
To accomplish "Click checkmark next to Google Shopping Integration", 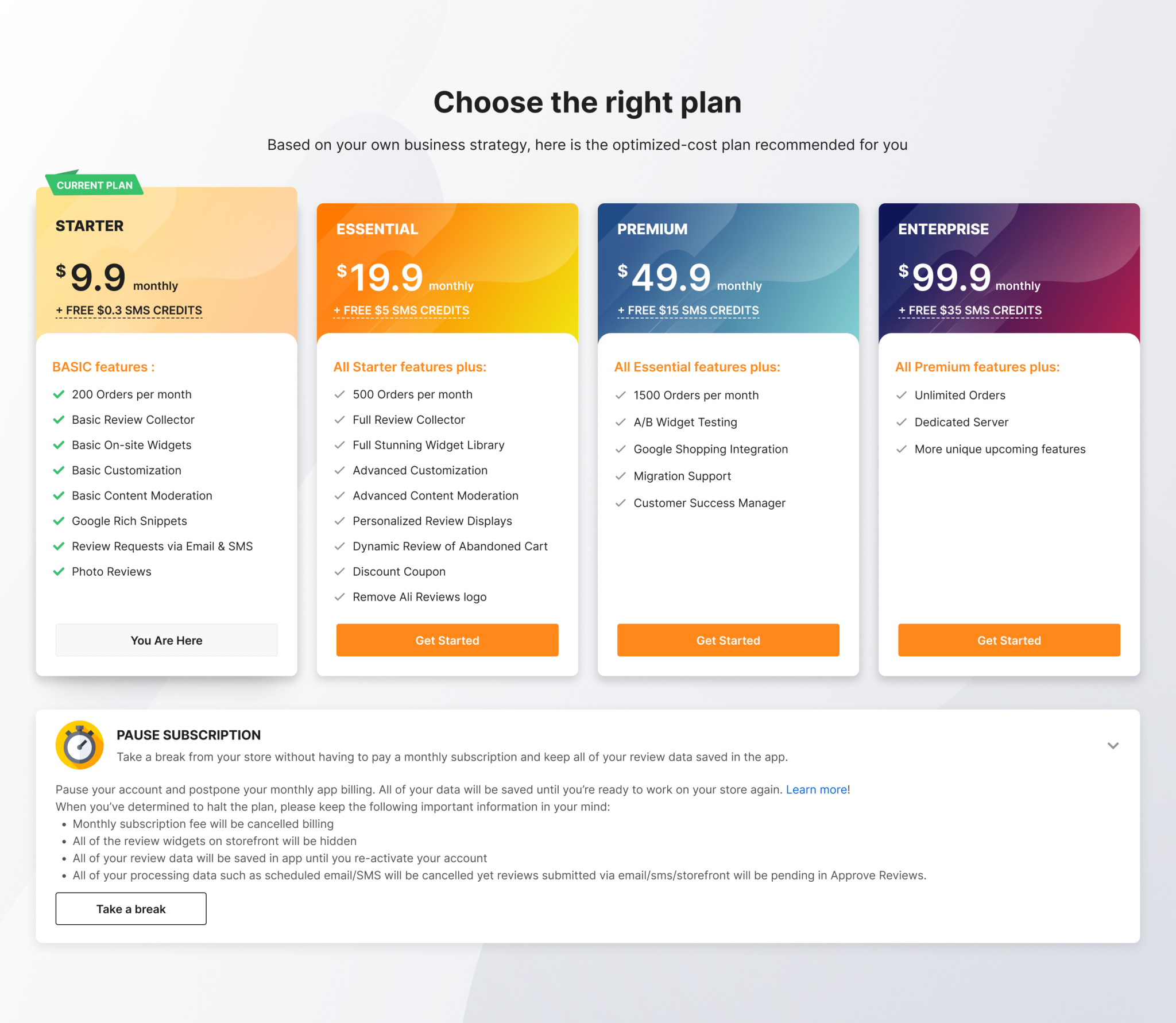I will [x=620, y=449].
